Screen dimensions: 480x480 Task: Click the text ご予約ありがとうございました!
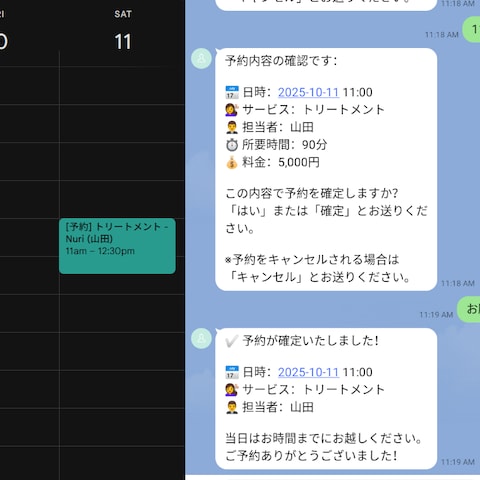tap(311, 456)
